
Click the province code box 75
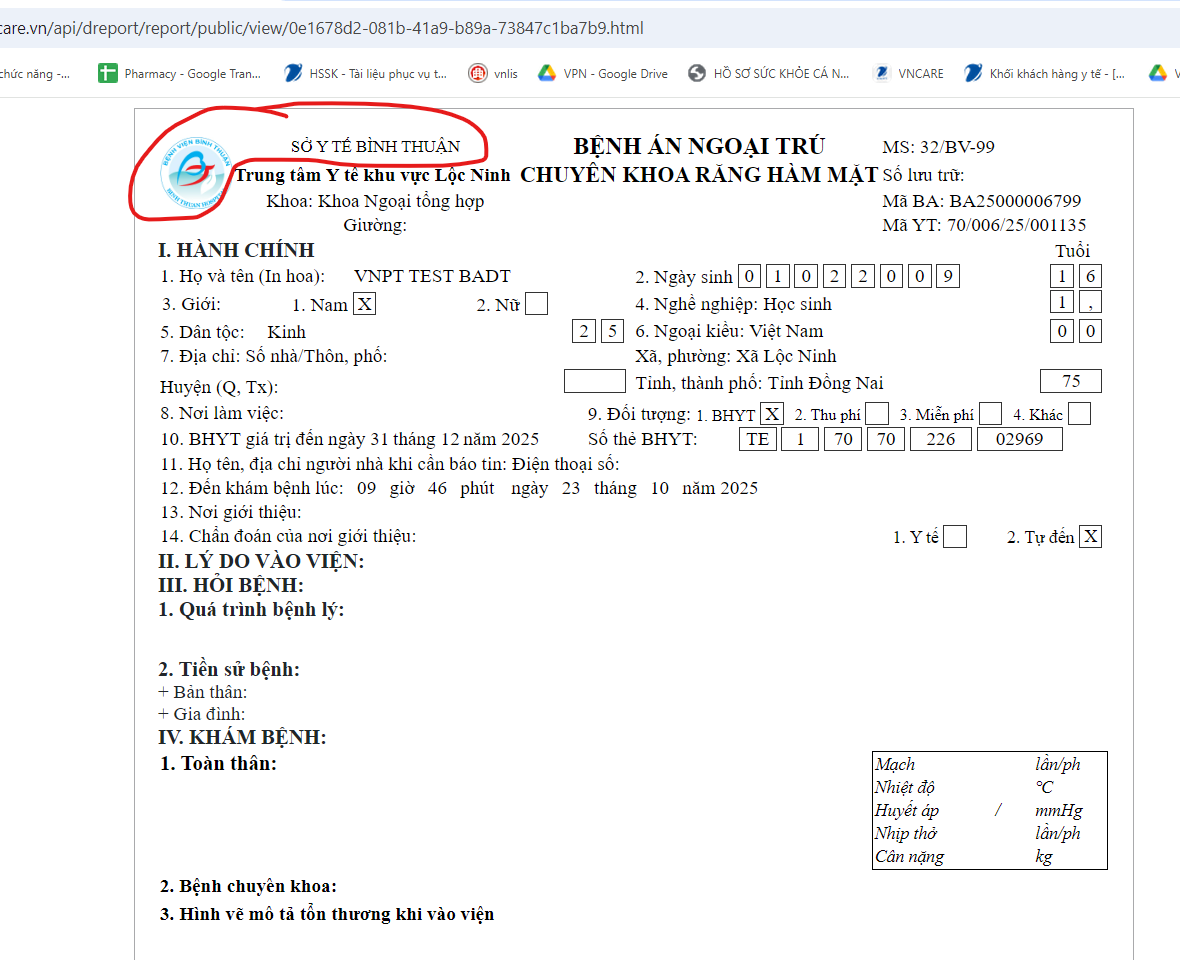tap(1071, 381)
